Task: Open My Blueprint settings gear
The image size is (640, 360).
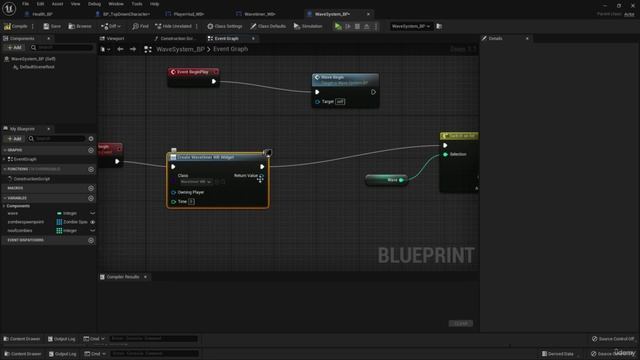Action: 91,139
